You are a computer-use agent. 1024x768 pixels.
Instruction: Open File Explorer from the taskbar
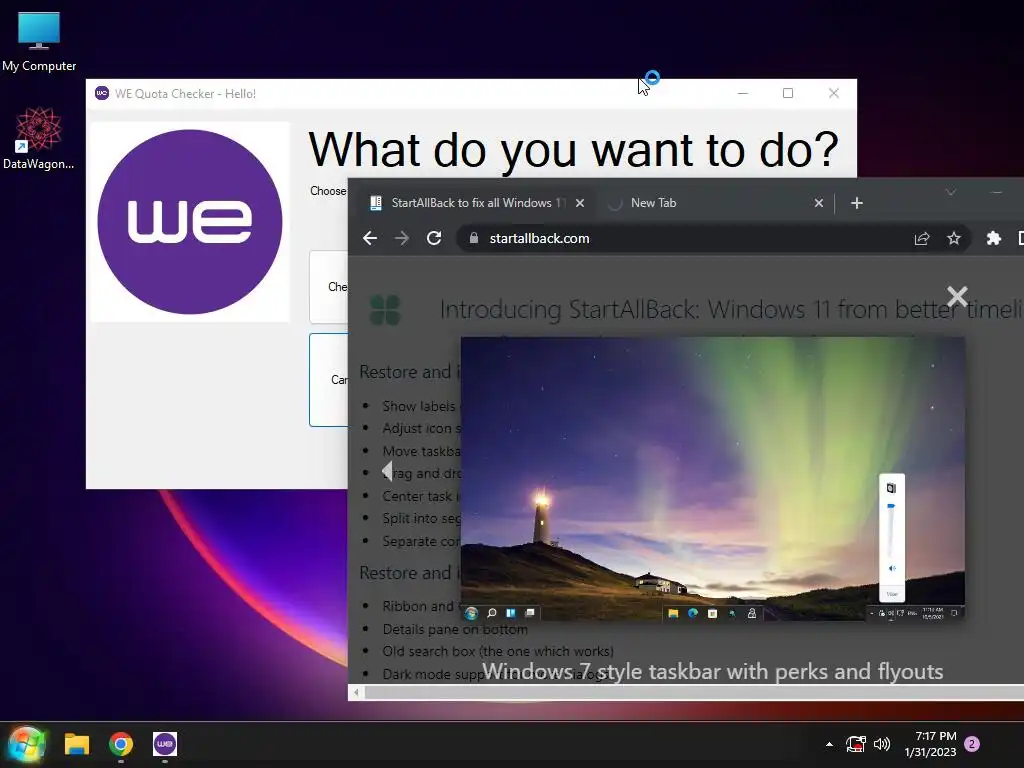(76, 744)
